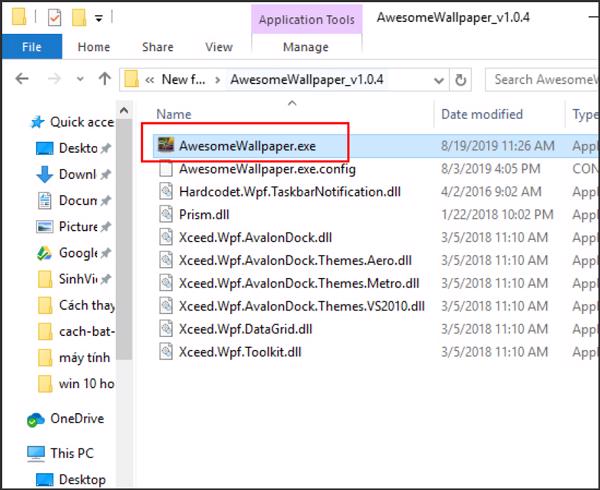
Task: Click the folder icon in address bar
Action: pyautogui.click(x=131, y=79)
